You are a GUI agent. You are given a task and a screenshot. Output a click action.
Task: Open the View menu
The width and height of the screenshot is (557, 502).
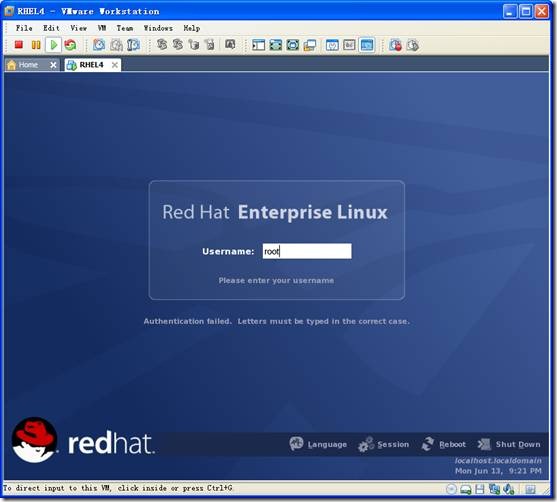[x=78, y=28]
